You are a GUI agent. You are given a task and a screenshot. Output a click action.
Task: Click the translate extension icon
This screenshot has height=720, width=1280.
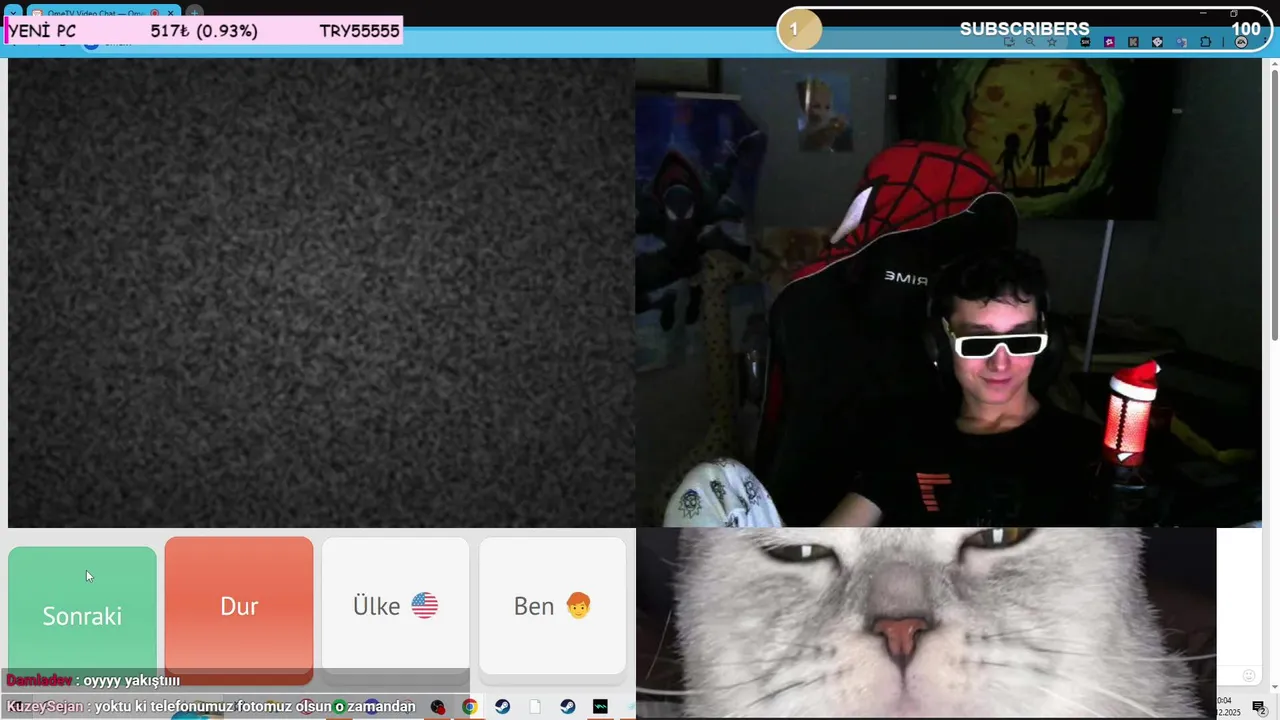tap(1181, 42)
